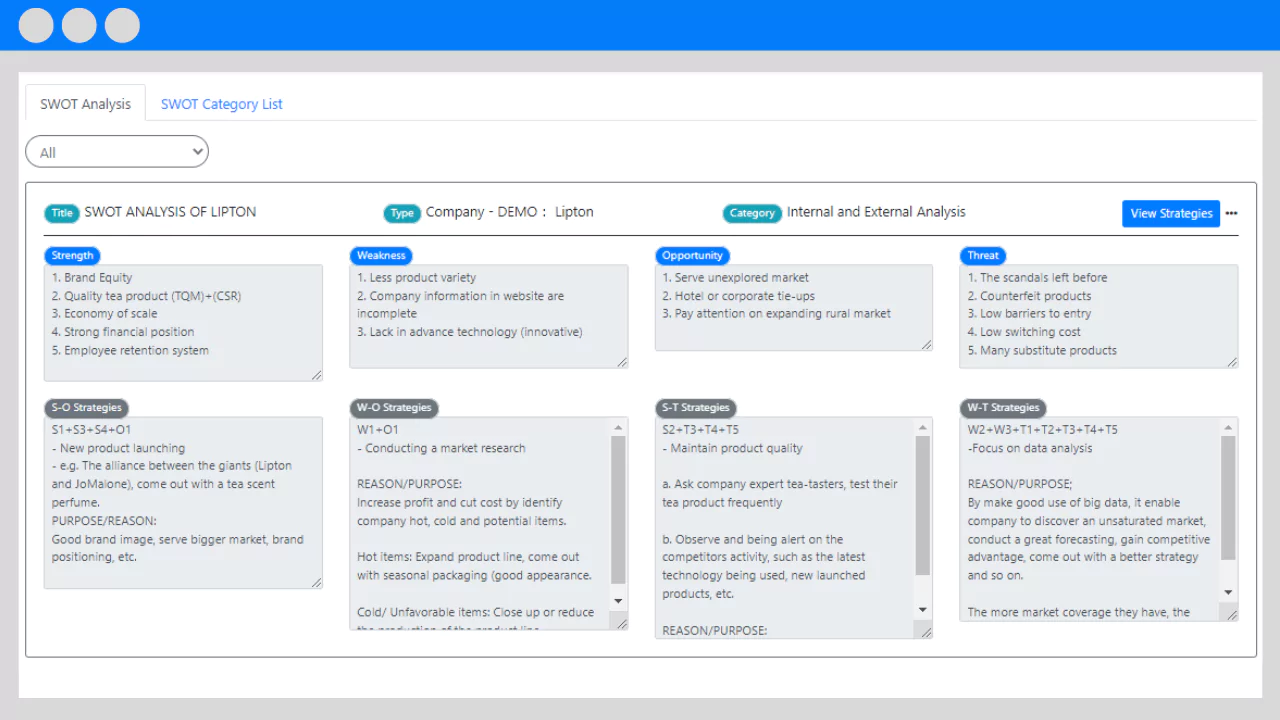This screenshot has width=1280, height=720.
Task: Click the first gray window circle button
Action: (x=36, y=25)
